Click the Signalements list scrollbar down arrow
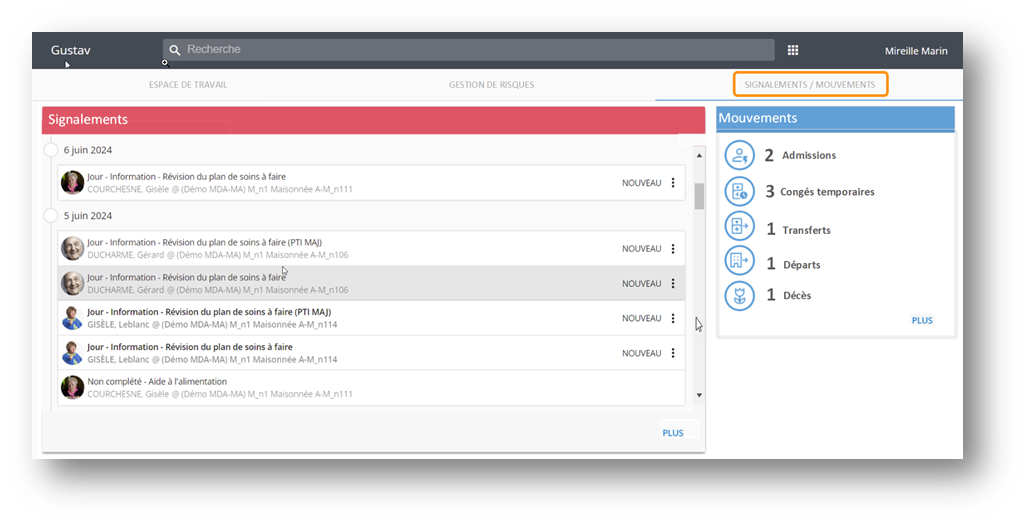Viewport: 1028px width, 524px height. pos(699,395)
